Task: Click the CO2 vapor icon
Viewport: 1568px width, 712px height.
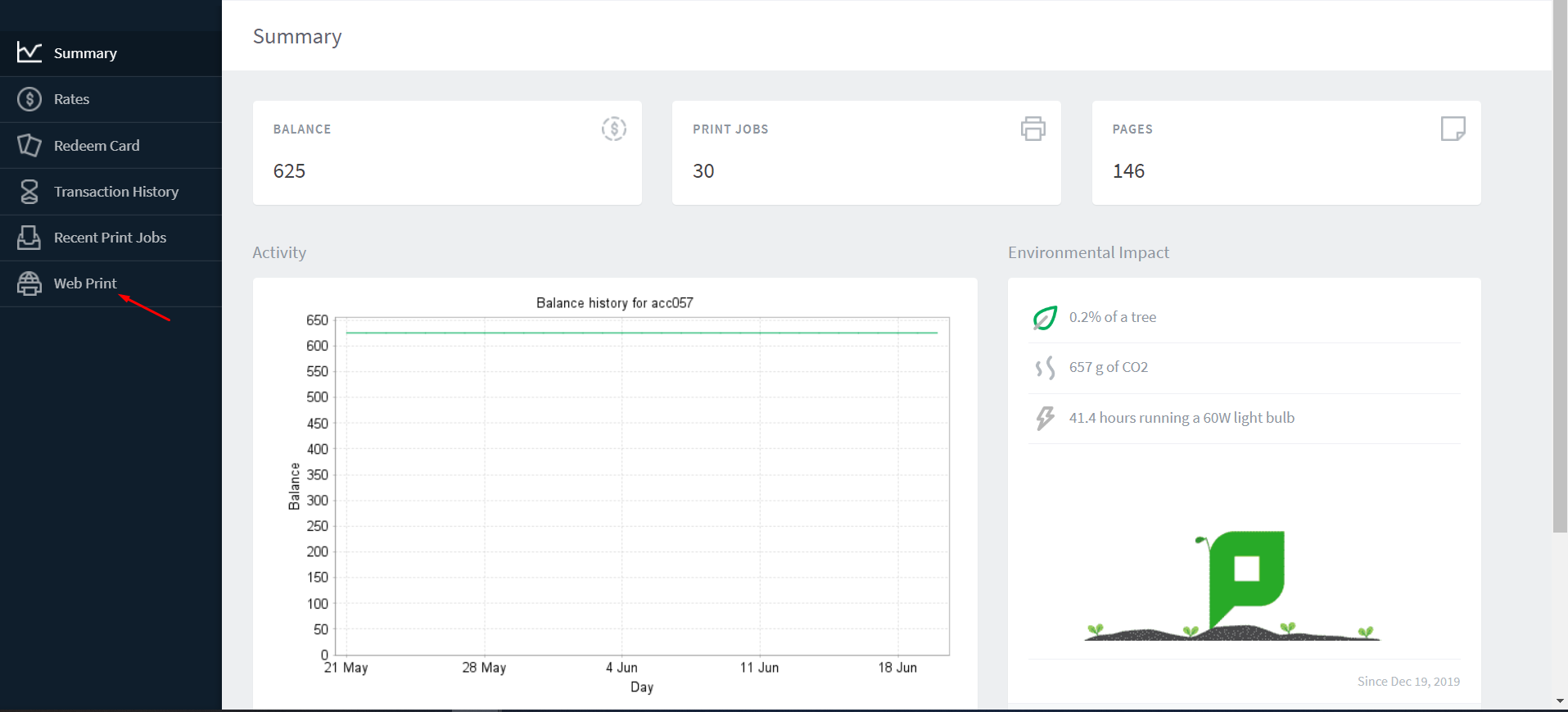Action: [x=1045, y=368]
